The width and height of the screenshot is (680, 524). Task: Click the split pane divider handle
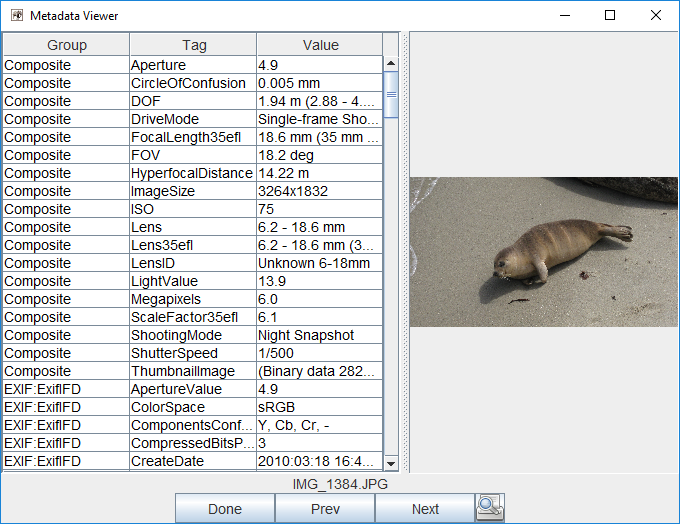pos(405,252)
